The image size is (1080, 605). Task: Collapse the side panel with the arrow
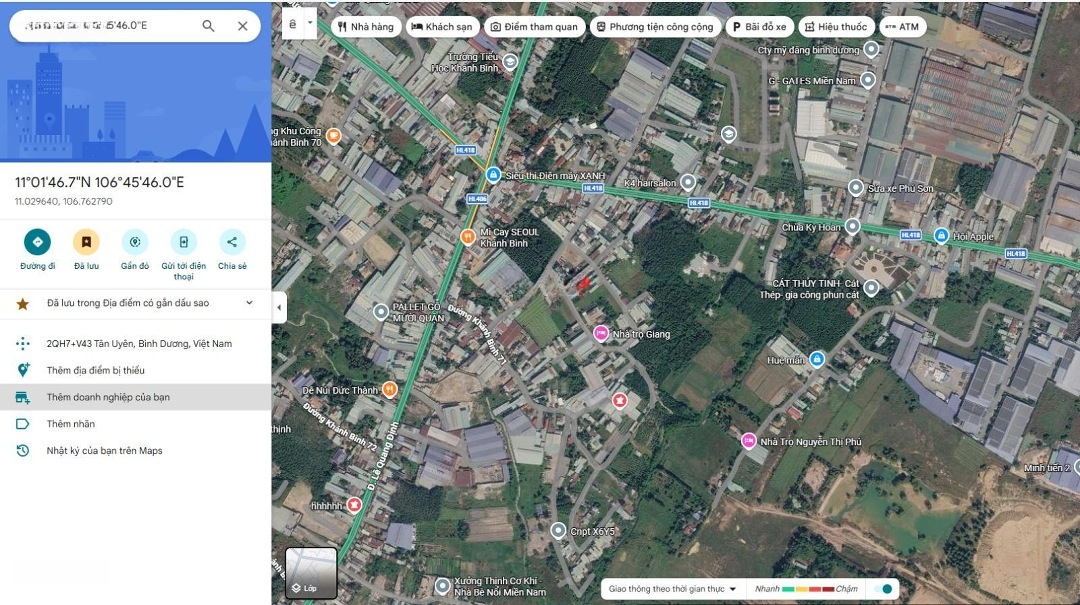279,307
